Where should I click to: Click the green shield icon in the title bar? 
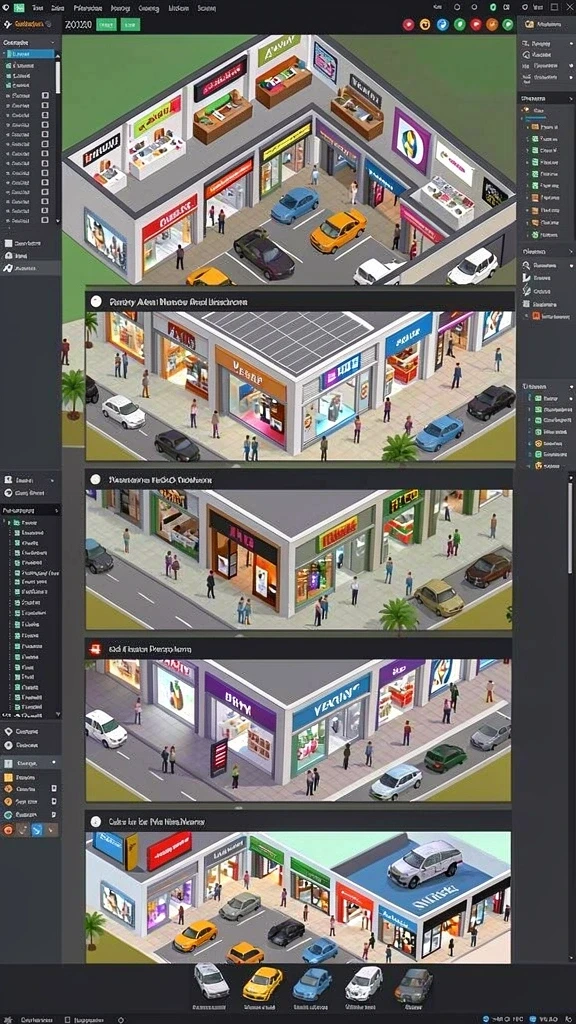tap(492, 7)
